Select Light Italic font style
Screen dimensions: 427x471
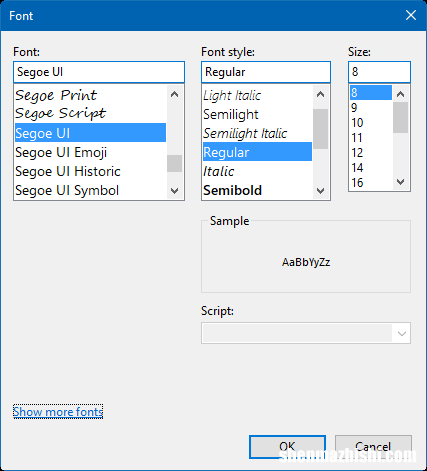point(257,95)
